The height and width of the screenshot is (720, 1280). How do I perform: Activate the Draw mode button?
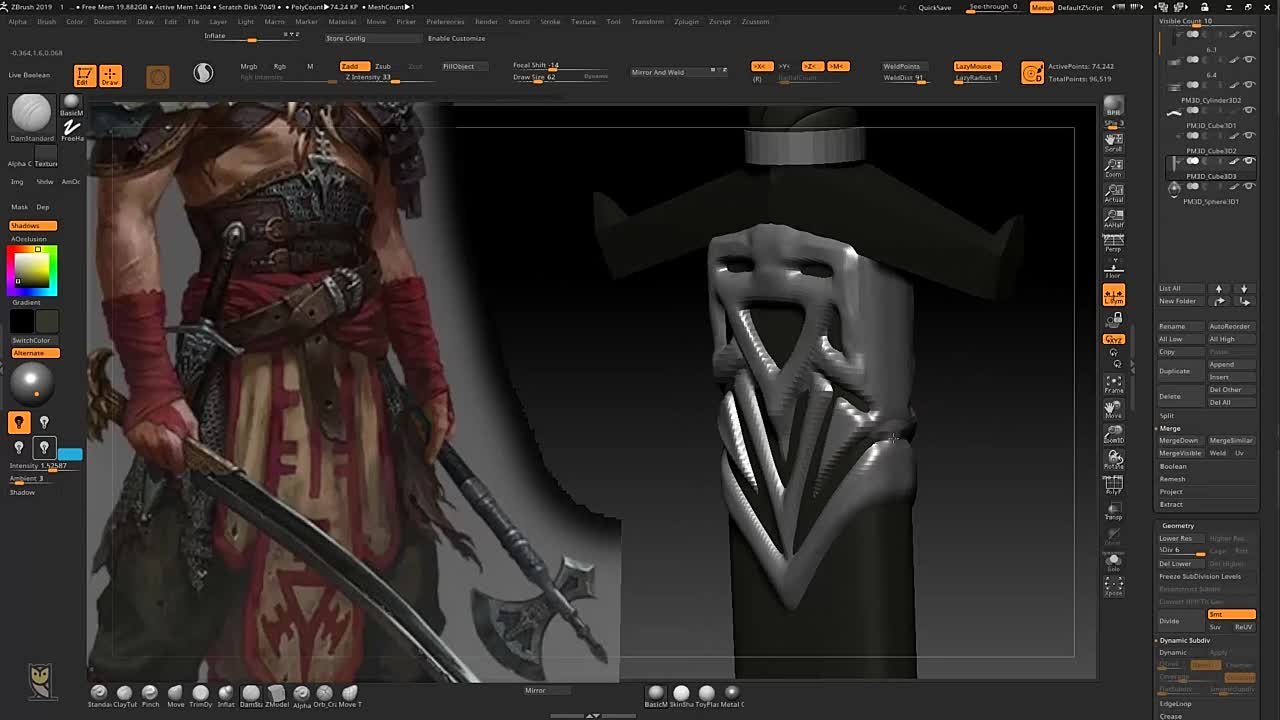110,76
